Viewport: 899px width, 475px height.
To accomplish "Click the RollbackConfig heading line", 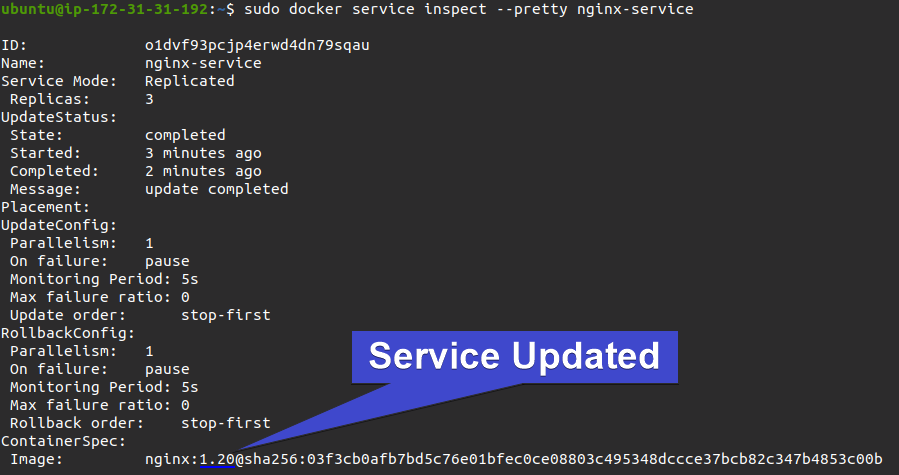I will (68, 333).
